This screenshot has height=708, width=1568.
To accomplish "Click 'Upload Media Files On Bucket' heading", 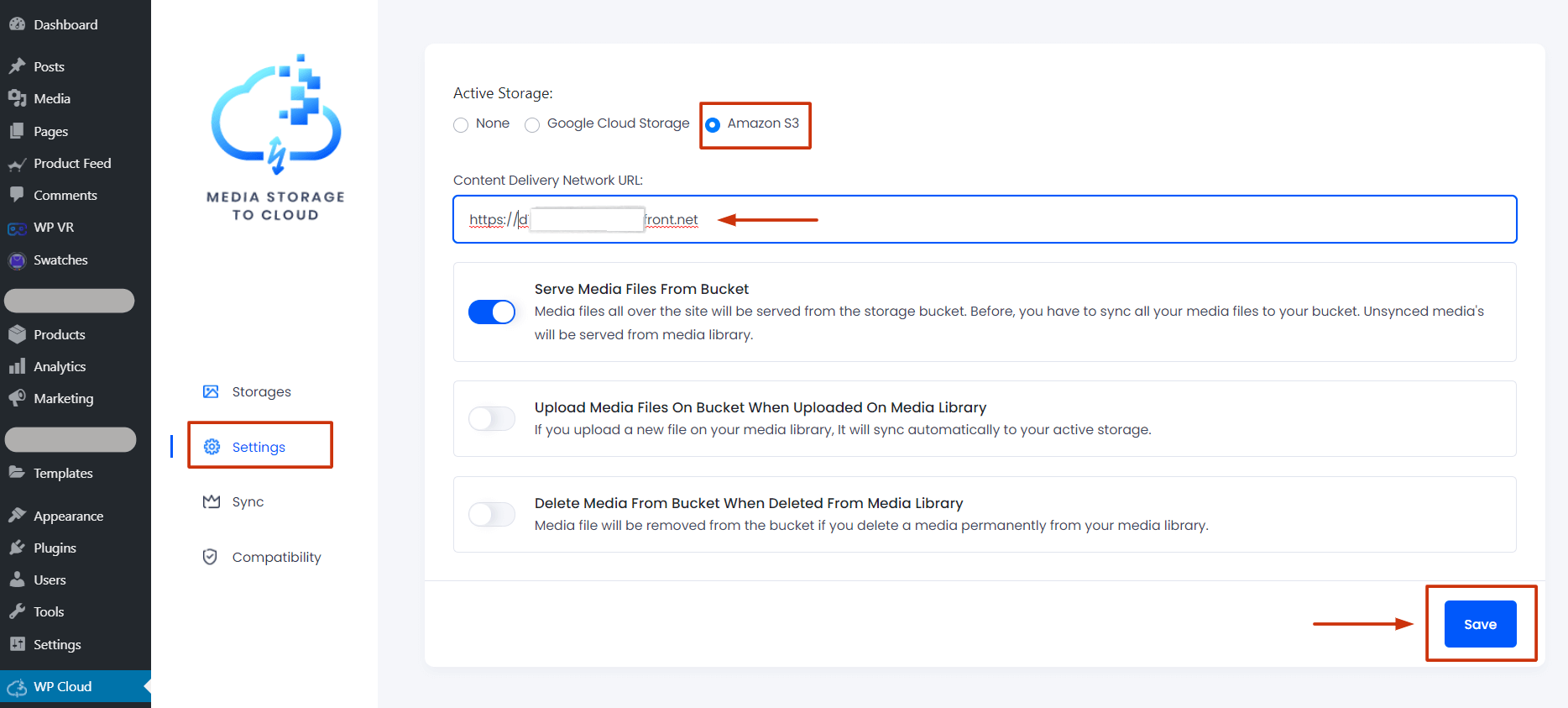I will pyautogui.click(x=760, y=407).
